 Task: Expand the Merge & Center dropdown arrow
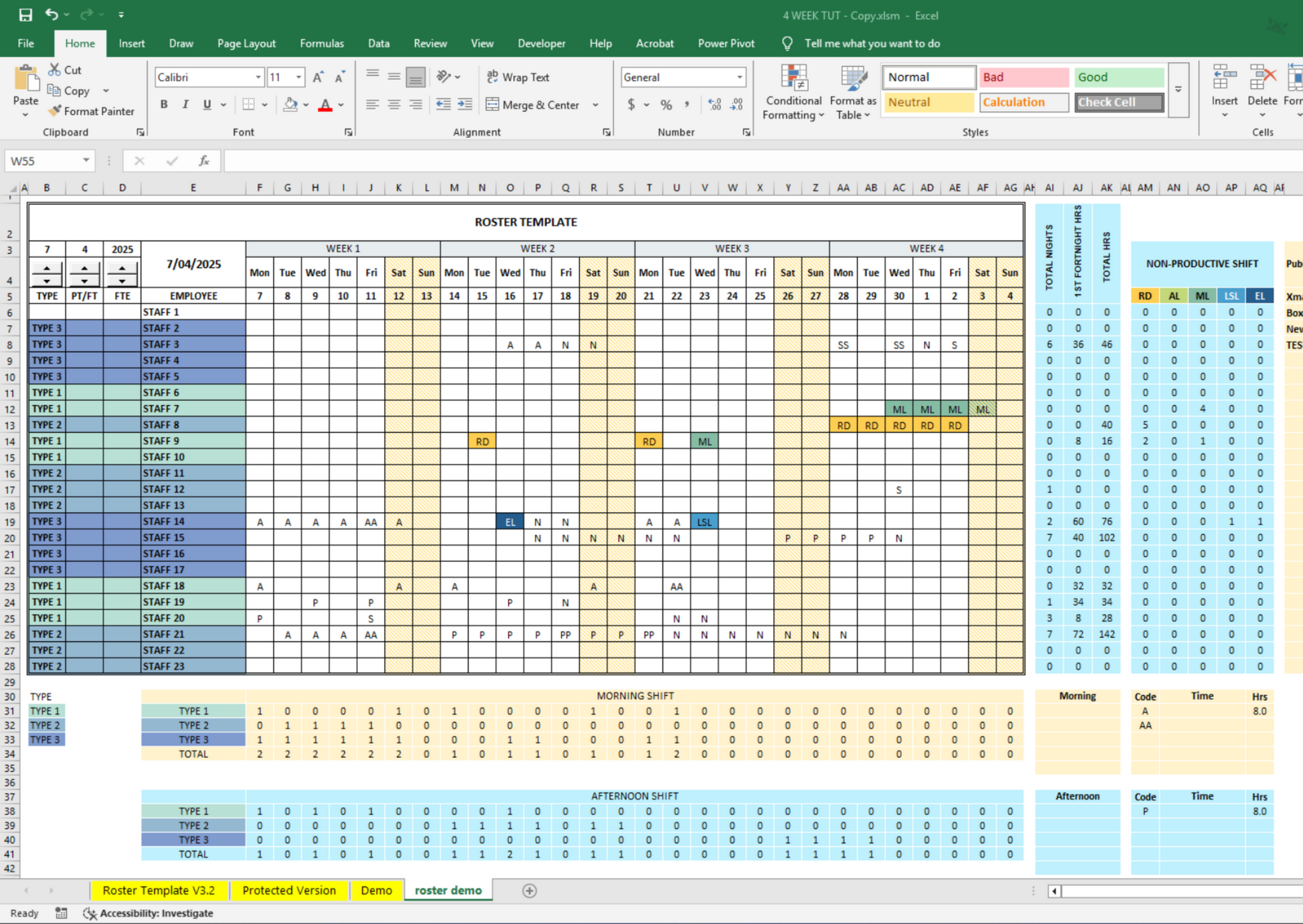(x=595, y=104)
